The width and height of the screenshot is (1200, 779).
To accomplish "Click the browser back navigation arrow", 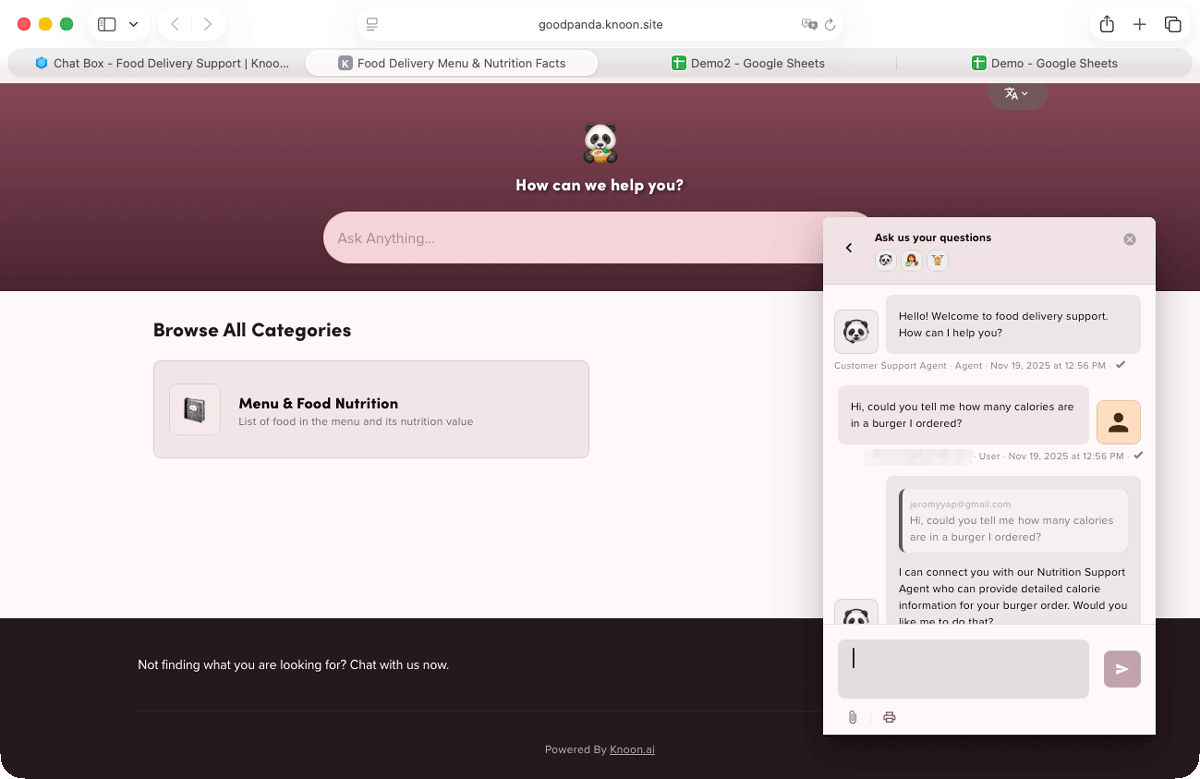I will 175,24.
